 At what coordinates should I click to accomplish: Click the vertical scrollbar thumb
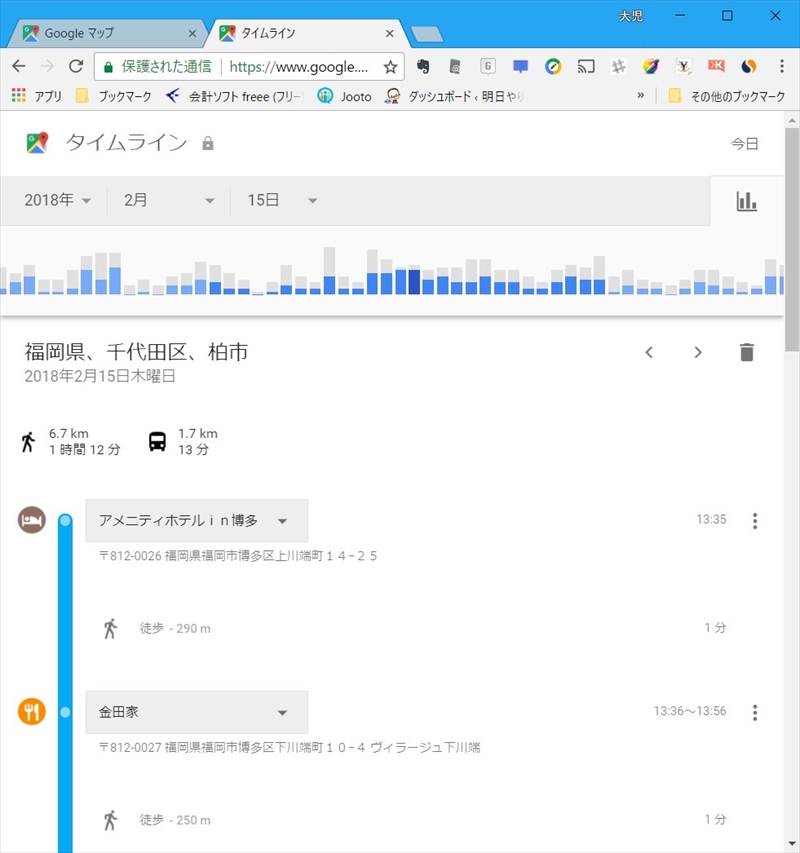[792, 239]
